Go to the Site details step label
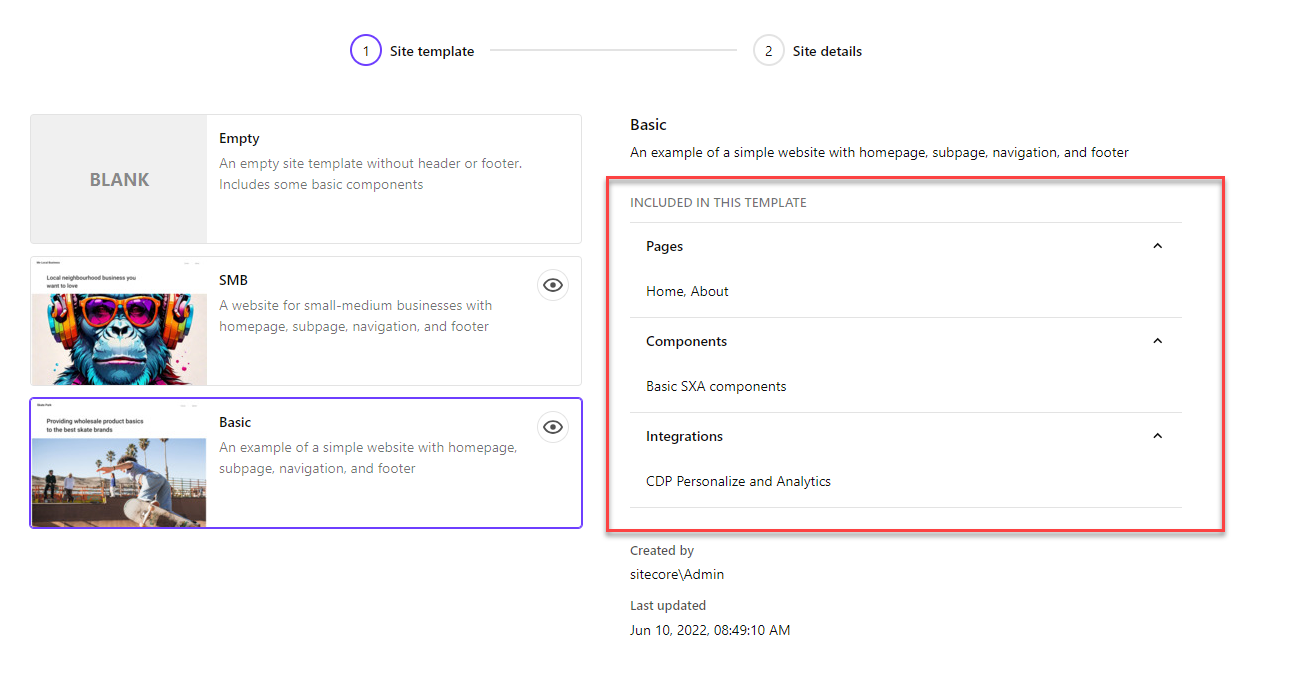 click(x=827, y=51)
